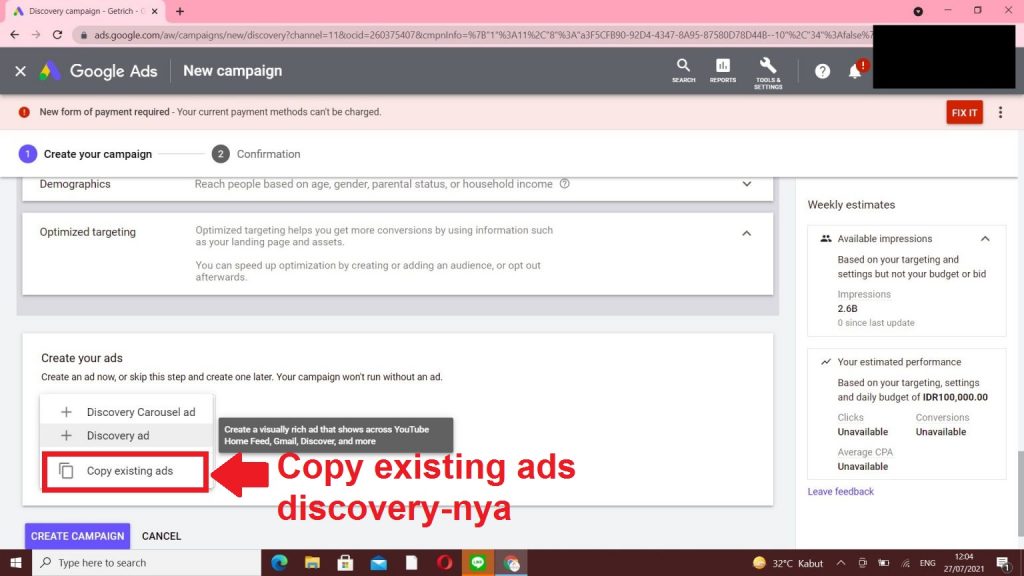Image resolution: width=1024 pixels, height=576 pixels.
Task: Open the Search tool in Google Ads
Action: pyautogui.click(x=683, y=70)
